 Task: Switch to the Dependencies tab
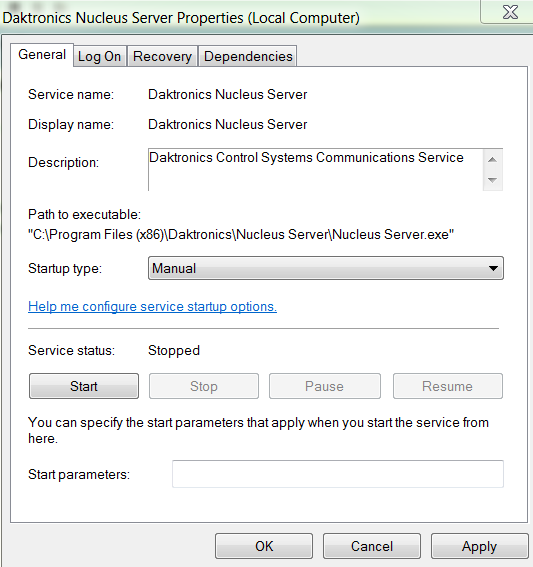(x=248, y=56)
